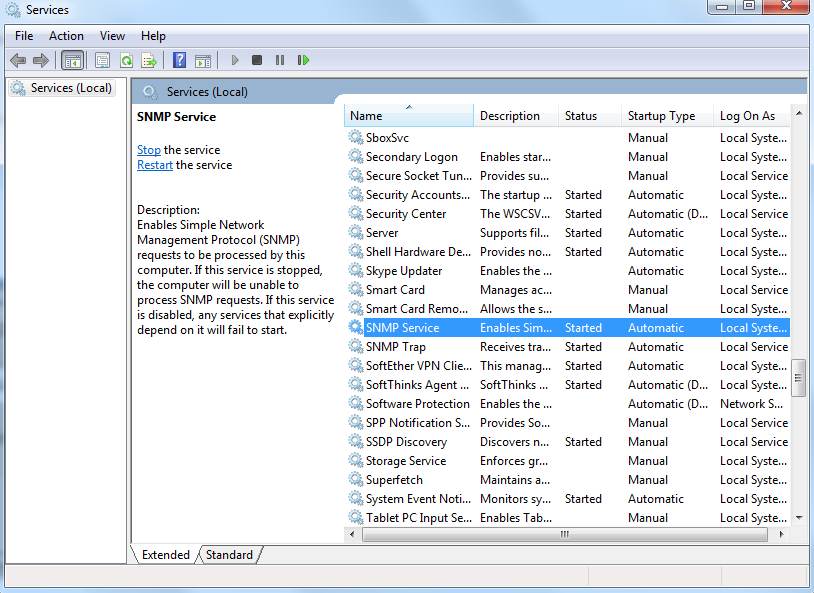814x593 pixels.
Task: Click the Start Service icon
Action: [x=234, y=60]
